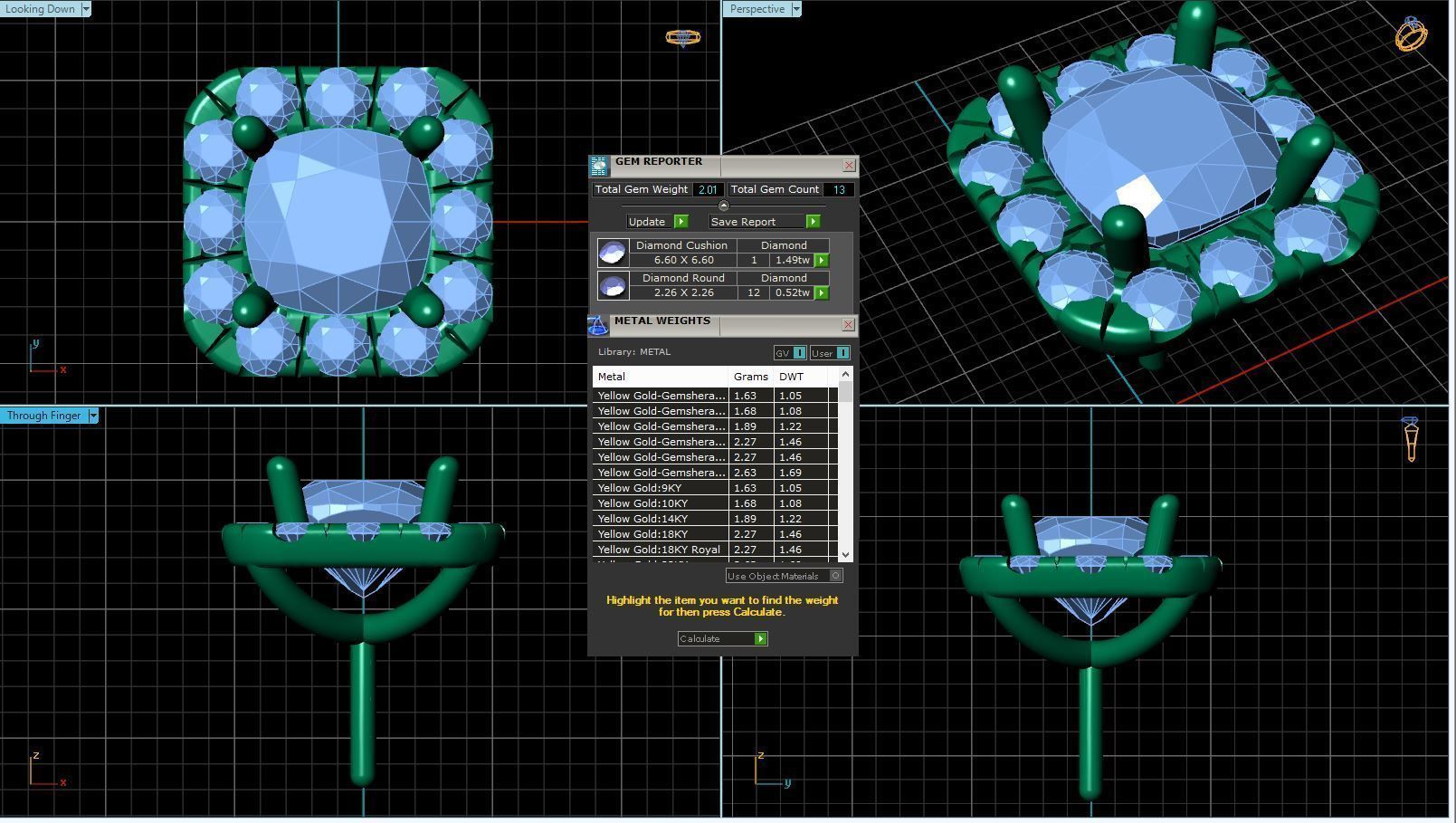
Task: Select the Yellow Gold:9KY row
Action: tap(715, 488)
